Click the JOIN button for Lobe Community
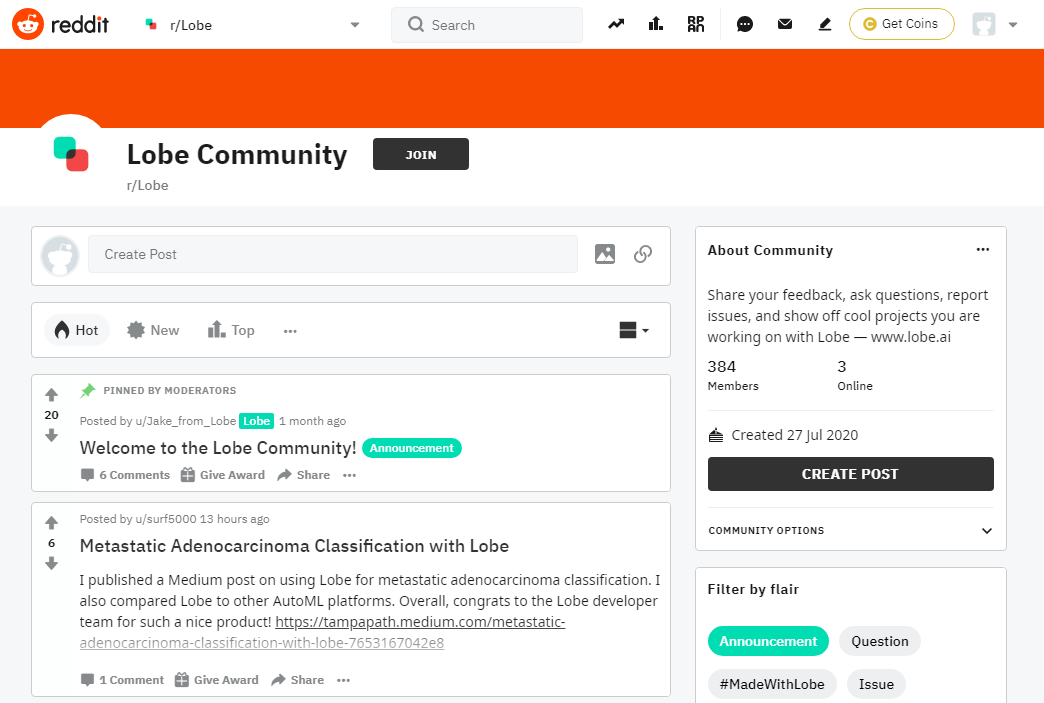This screenshot has width=1044, height=703. click(420, 154)
